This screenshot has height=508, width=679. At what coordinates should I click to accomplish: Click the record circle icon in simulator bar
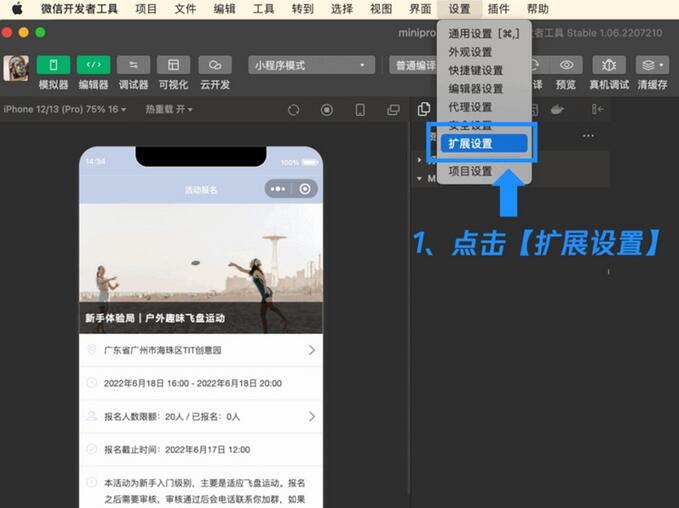click(327, 110)
